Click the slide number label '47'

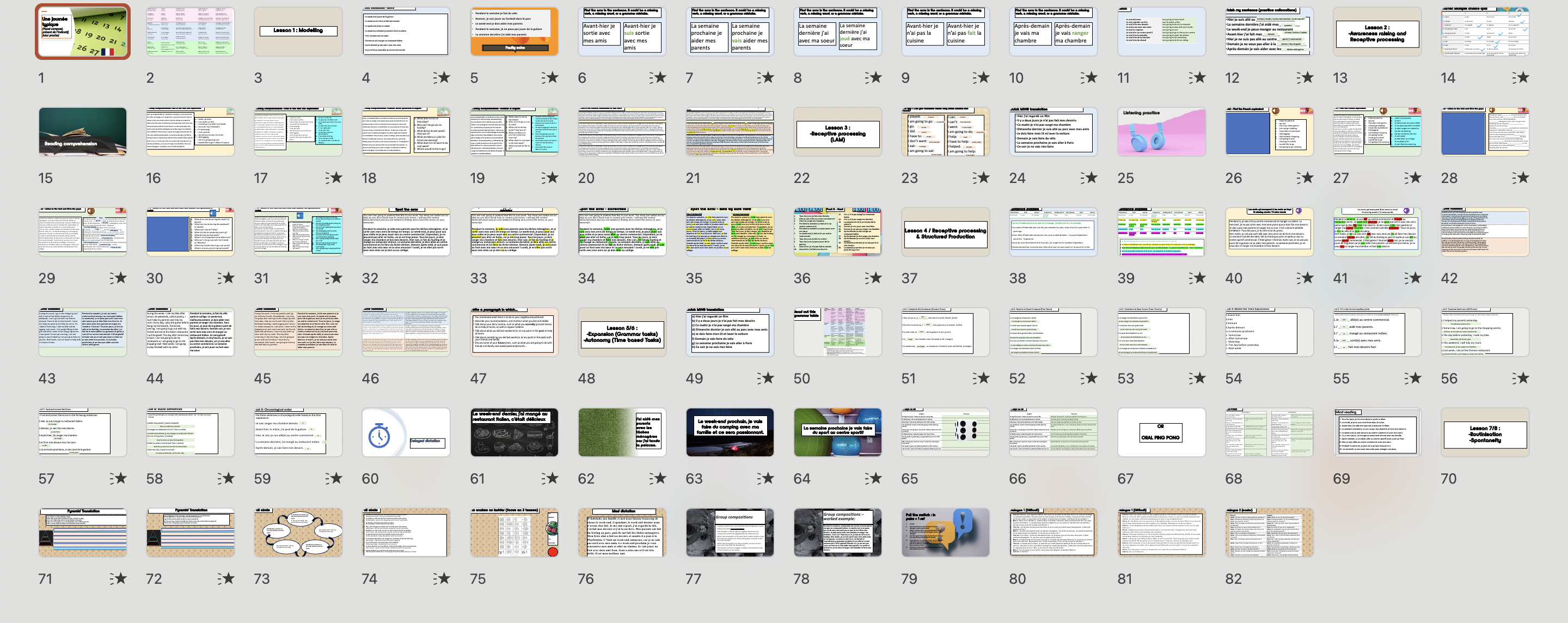tap(479, 378)
